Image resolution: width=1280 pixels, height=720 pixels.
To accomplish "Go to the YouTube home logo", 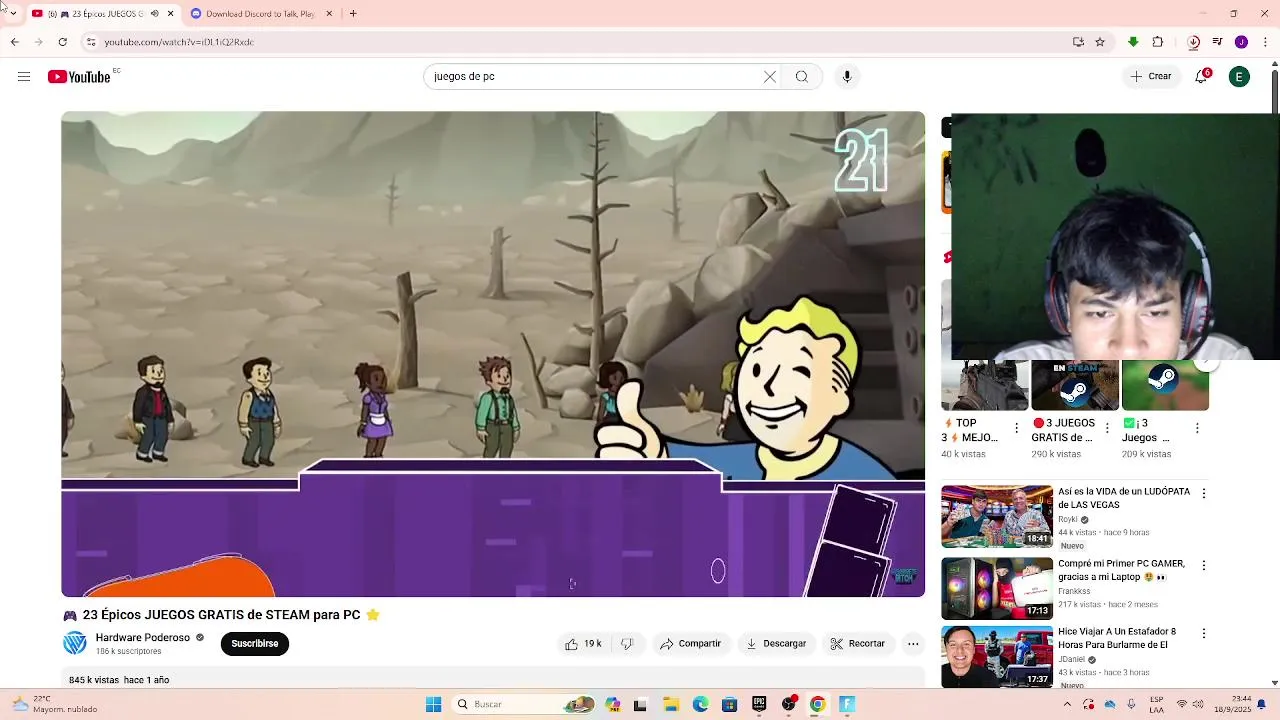I will click(79, 77).
